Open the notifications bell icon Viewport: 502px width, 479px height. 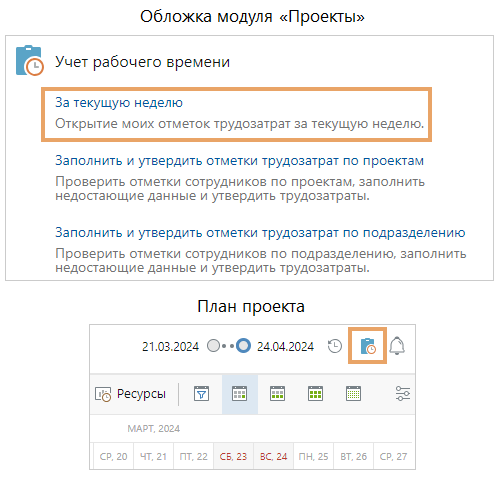(x=397, y=346)
